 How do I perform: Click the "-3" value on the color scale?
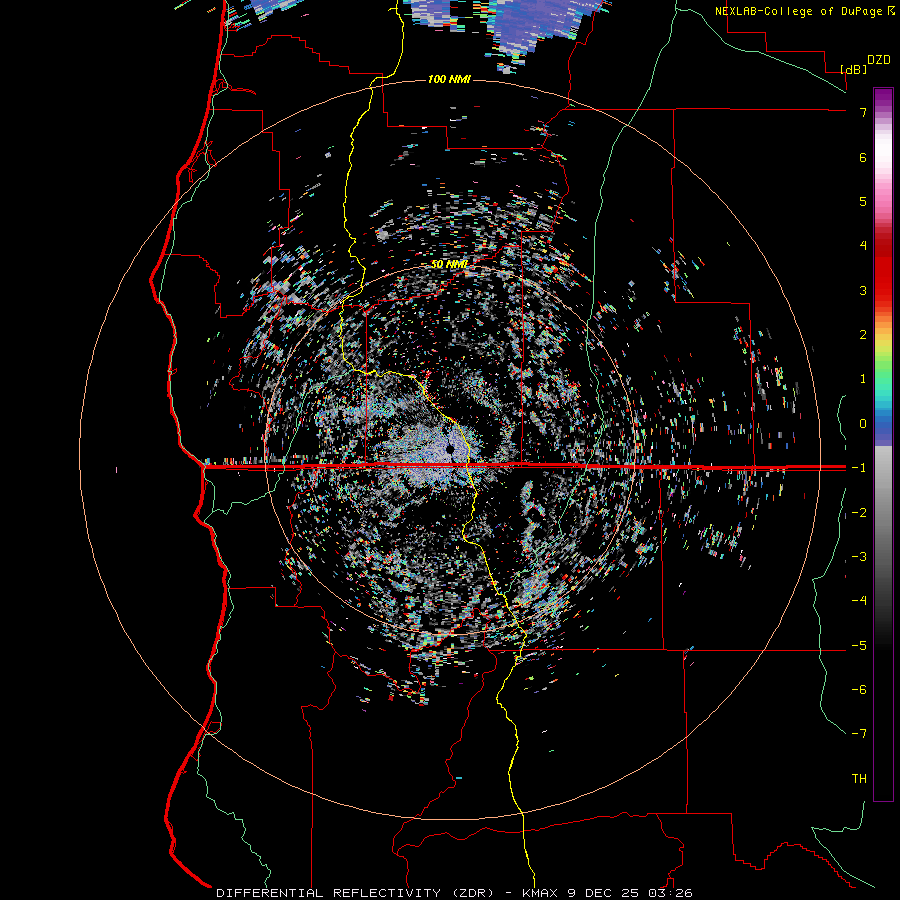(859, 557)
